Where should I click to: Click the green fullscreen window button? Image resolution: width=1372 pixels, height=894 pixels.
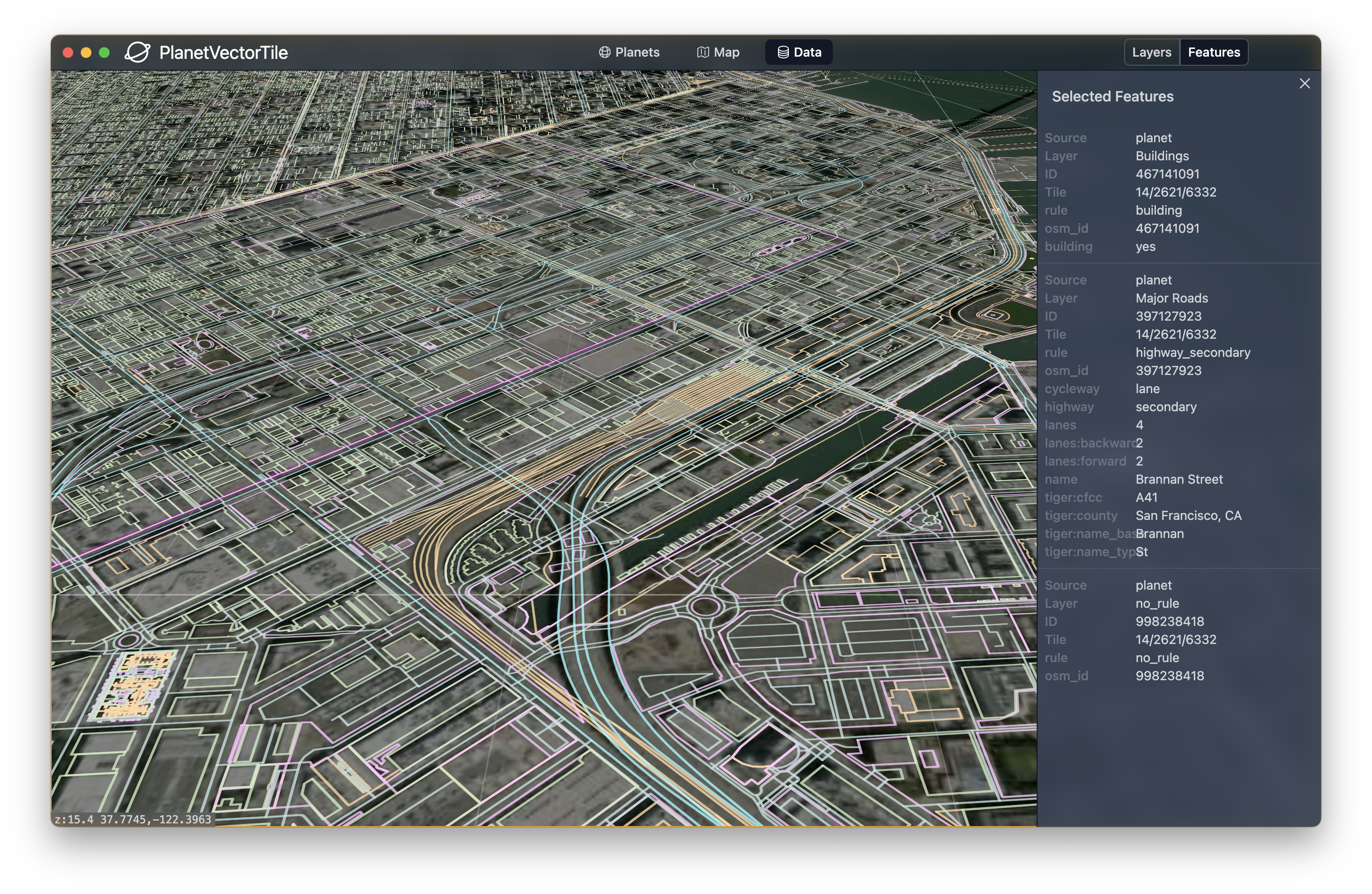click(104, 53)
